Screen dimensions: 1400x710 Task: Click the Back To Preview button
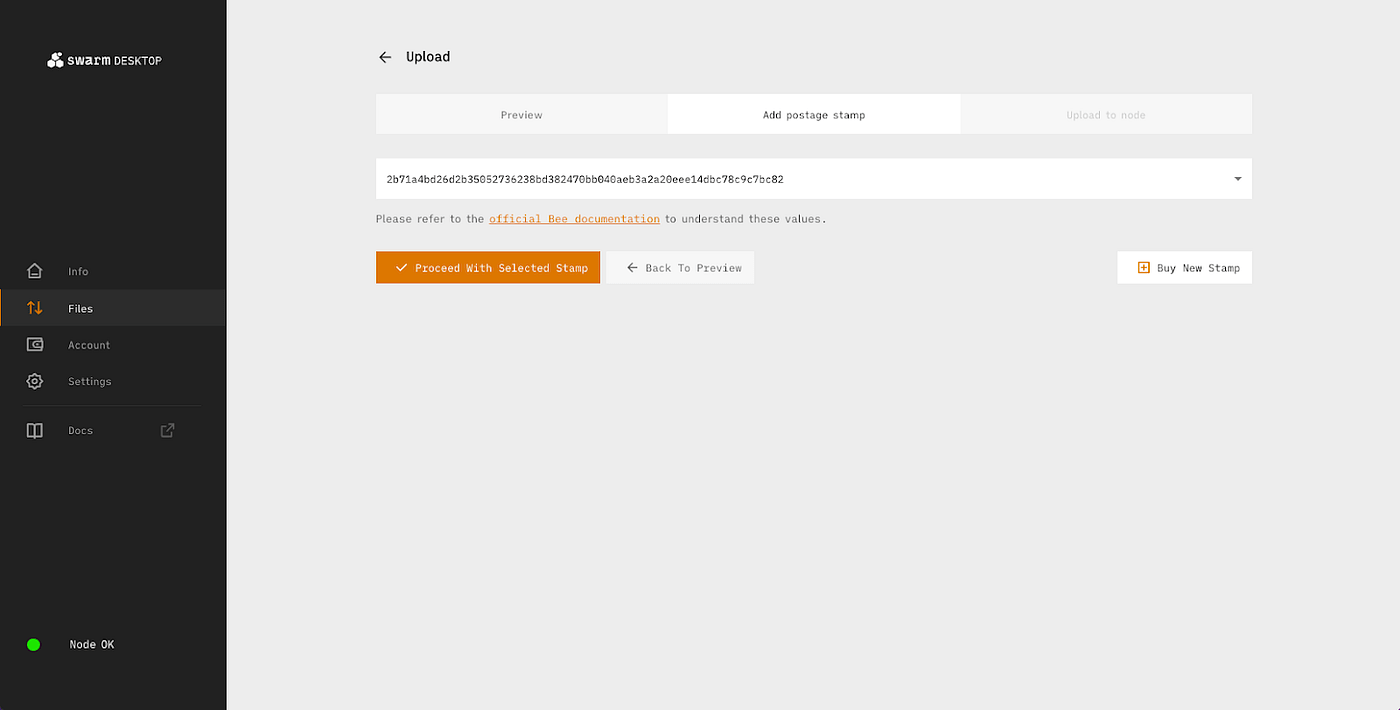pyautogui.click(x=680, y=268)
